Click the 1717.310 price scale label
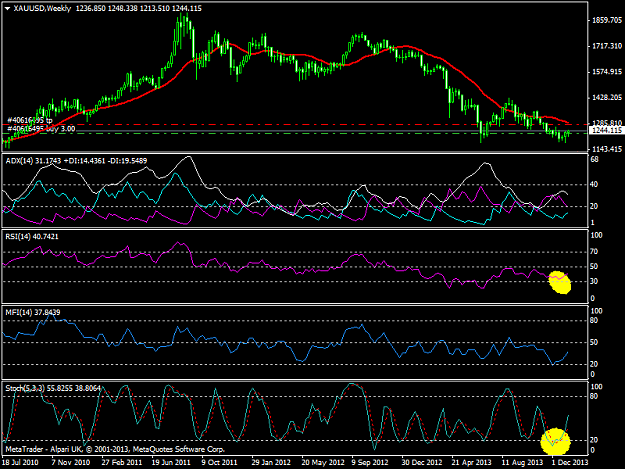 (x=607, y=46)
